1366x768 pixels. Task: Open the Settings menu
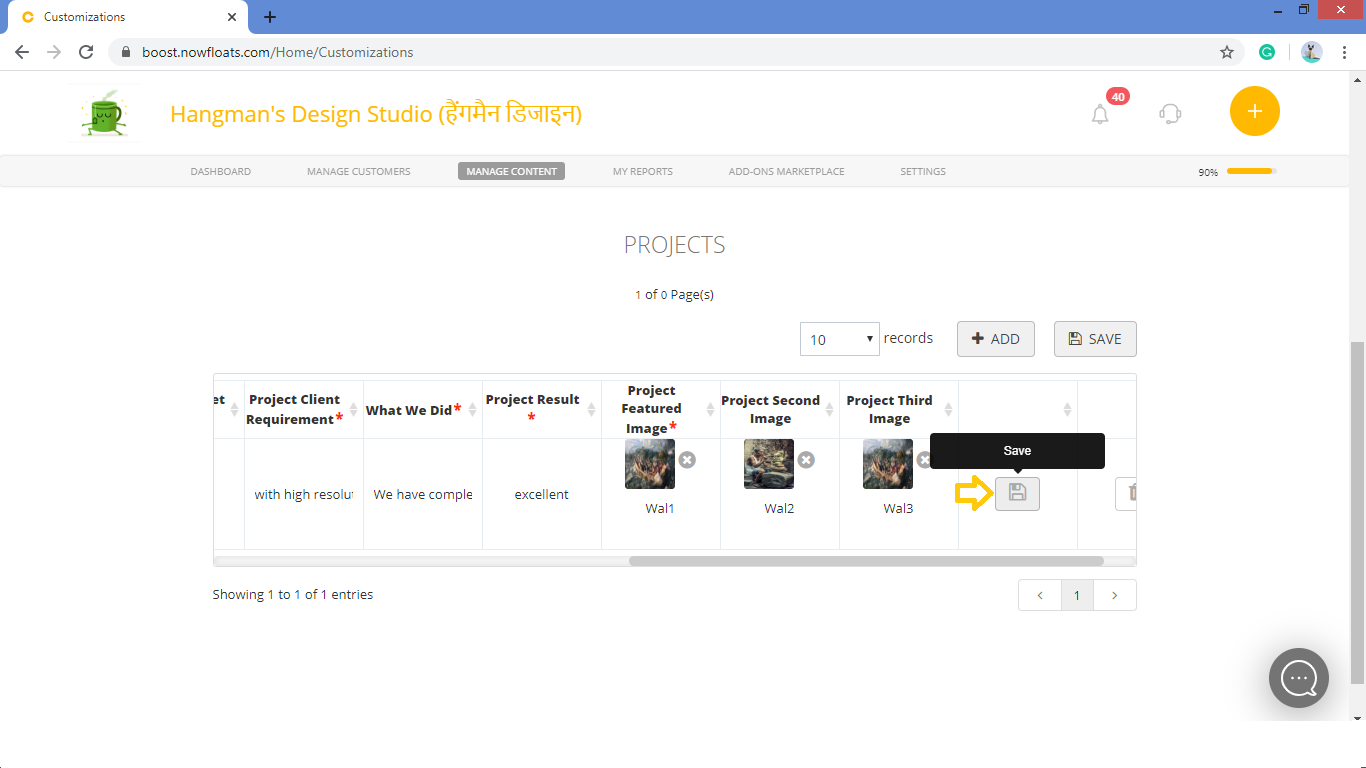pos(923,171)
